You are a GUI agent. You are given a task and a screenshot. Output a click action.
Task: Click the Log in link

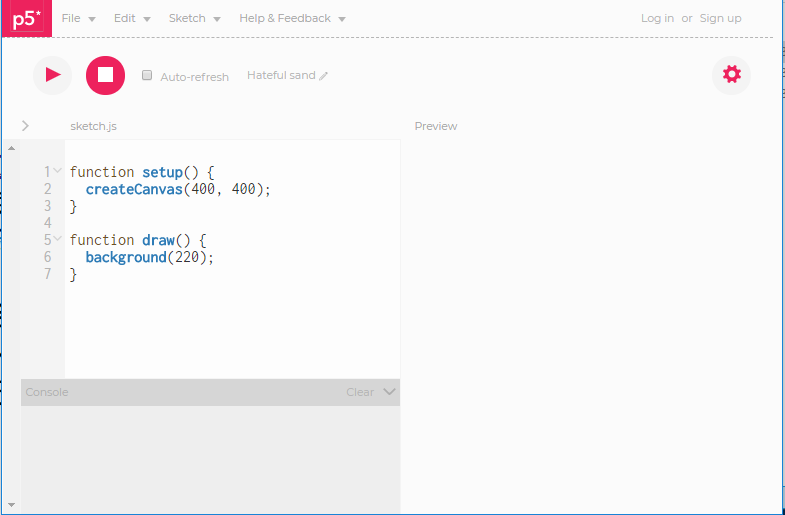[x=657, y=18]
